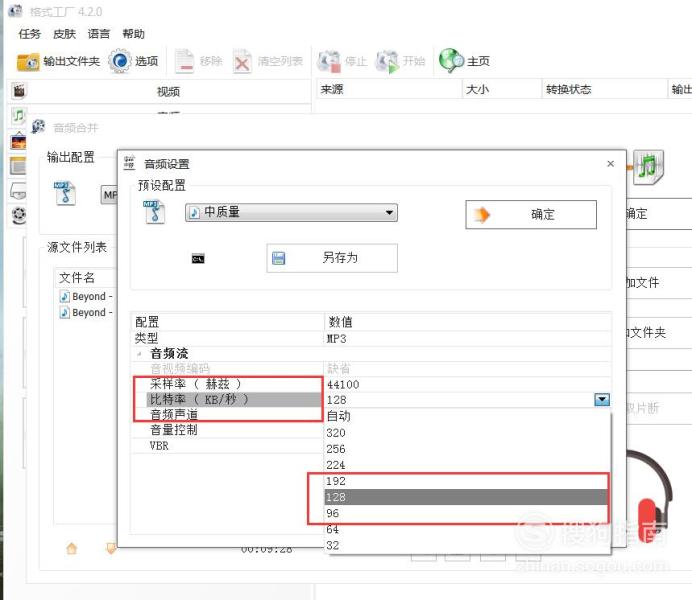
Task: Click the 停止 stop icon
Action: (x=329, y=61)
